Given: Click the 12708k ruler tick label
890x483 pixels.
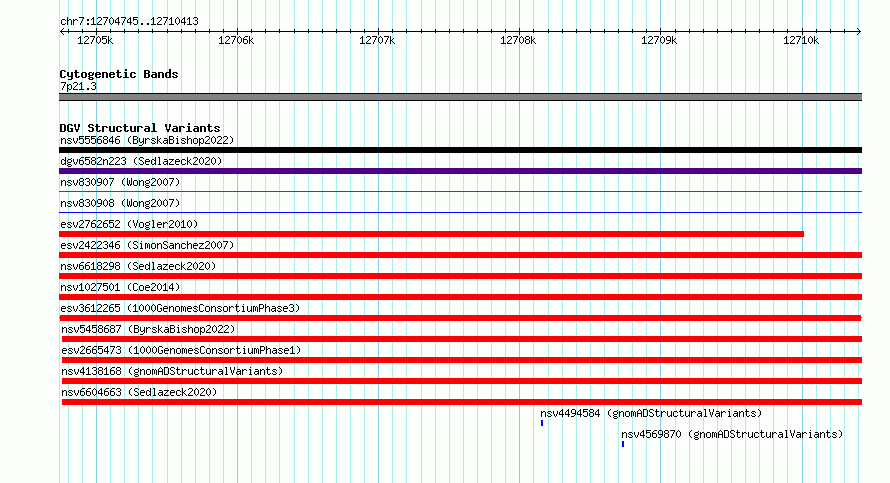Looking at the screenshot, I should pyautogui.click(x=518, y=40).
